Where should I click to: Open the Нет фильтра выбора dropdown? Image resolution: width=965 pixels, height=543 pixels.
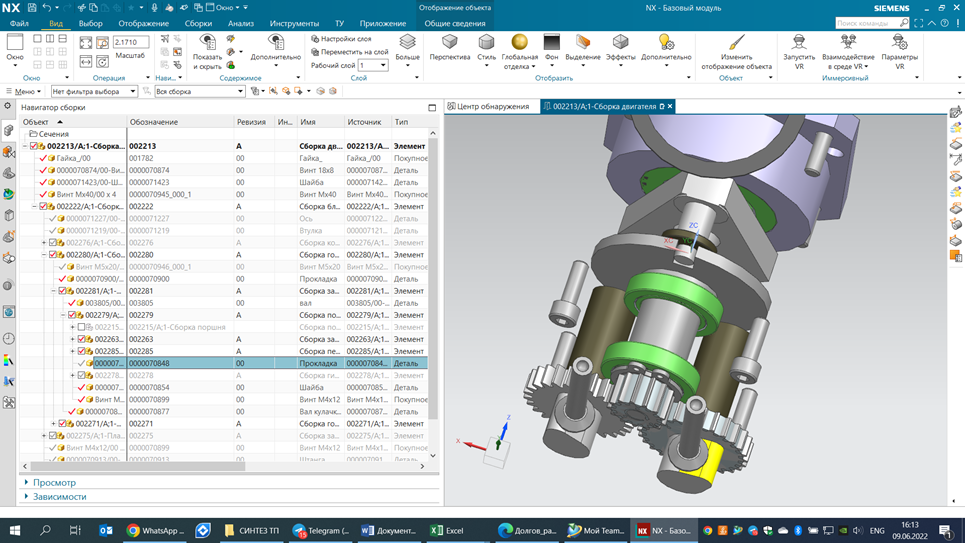coord(94,91)
